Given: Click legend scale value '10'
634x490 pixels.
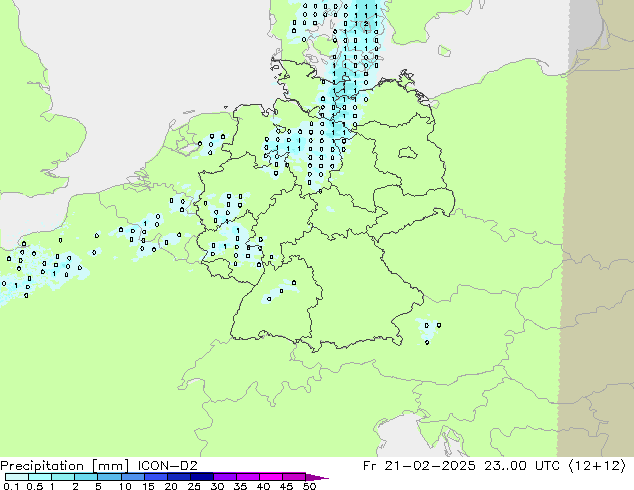Looking at the screenshot, I should pyautogui.click(x=125, y=486).
